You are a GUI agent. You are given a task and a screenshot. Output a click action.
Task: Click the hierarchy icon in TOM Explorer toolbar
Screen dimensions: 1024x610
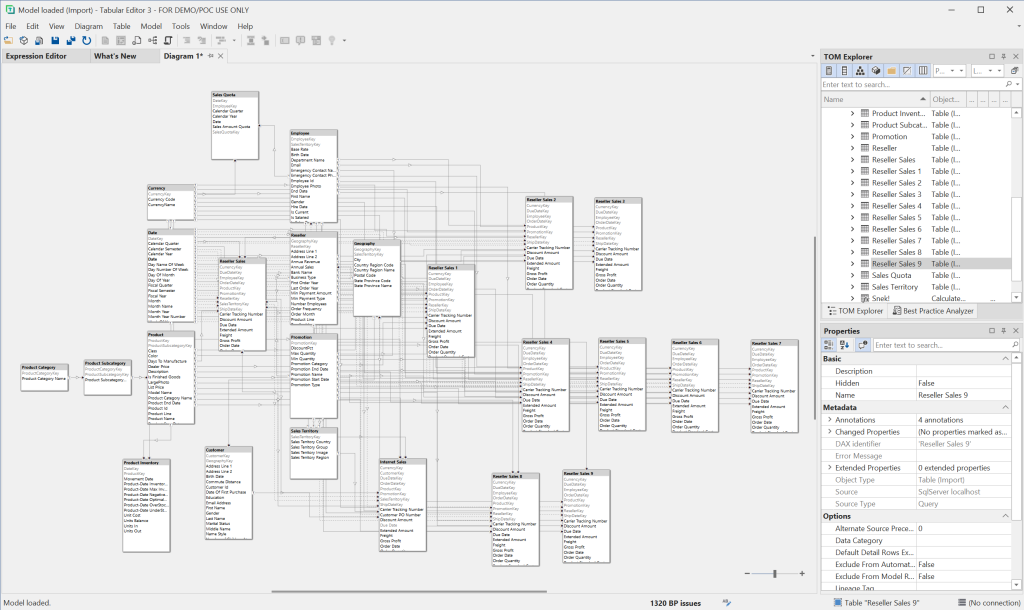[861, 70]
